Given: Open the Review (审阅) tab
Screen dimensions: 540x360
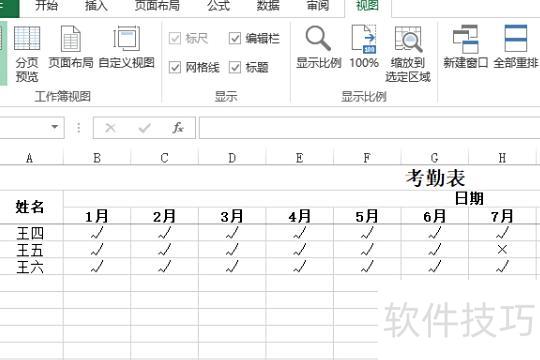Looking at the screenshot, I should click(x=318, y=6).
